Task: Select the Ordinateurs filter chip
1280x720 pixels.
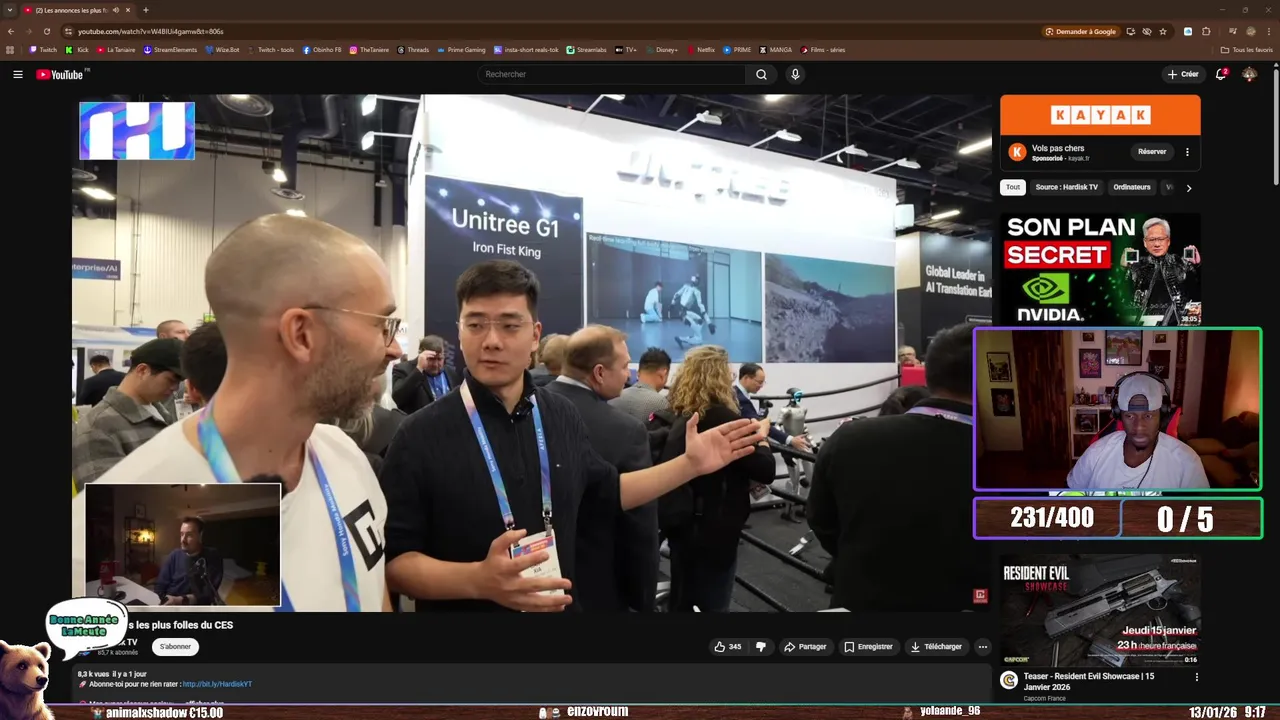Action: point(1132,187)
